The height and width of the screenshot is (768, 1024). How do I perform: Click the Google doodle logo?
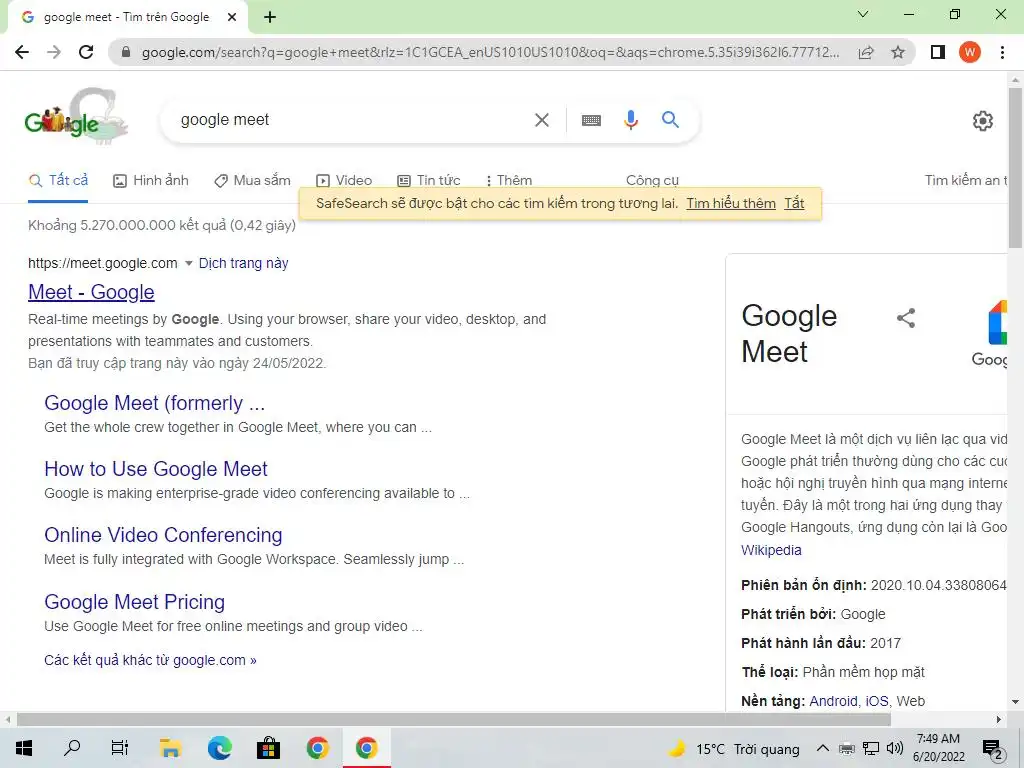[x=76, y=118]
